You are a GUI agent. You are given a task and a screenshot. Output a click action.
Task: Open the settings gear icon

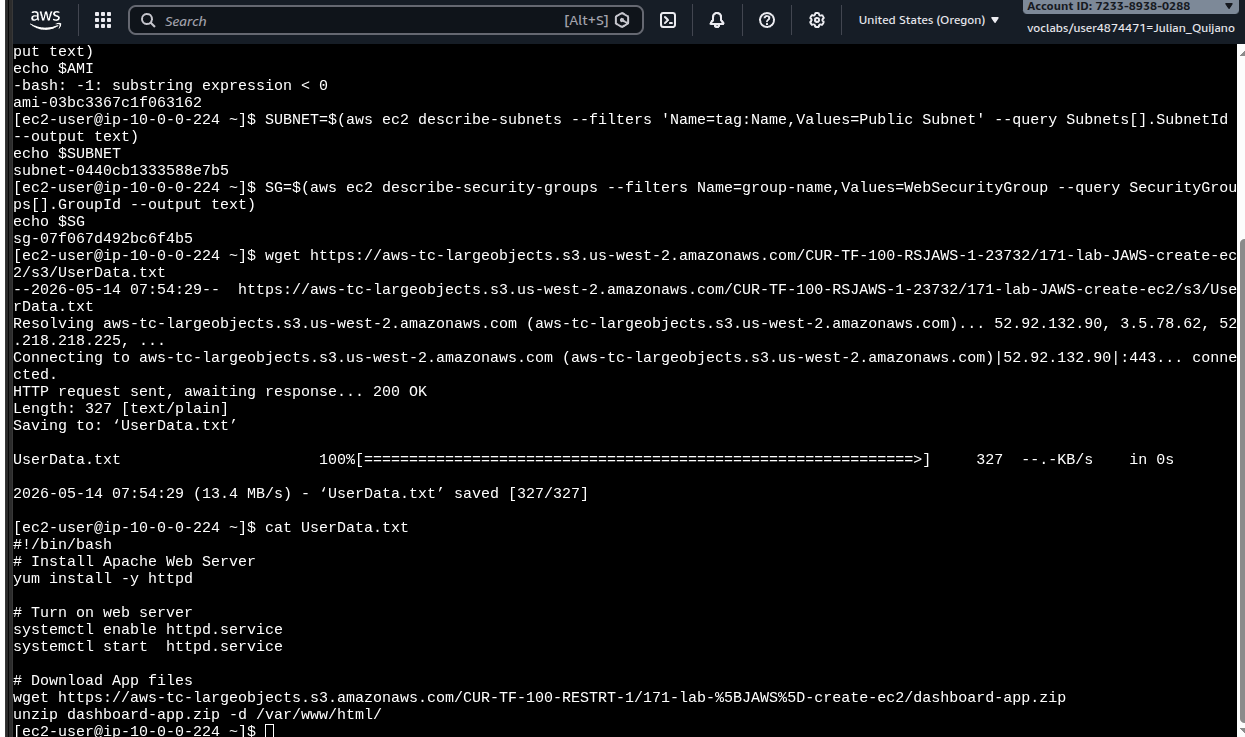pyautogui.click(x=817, y=20)
